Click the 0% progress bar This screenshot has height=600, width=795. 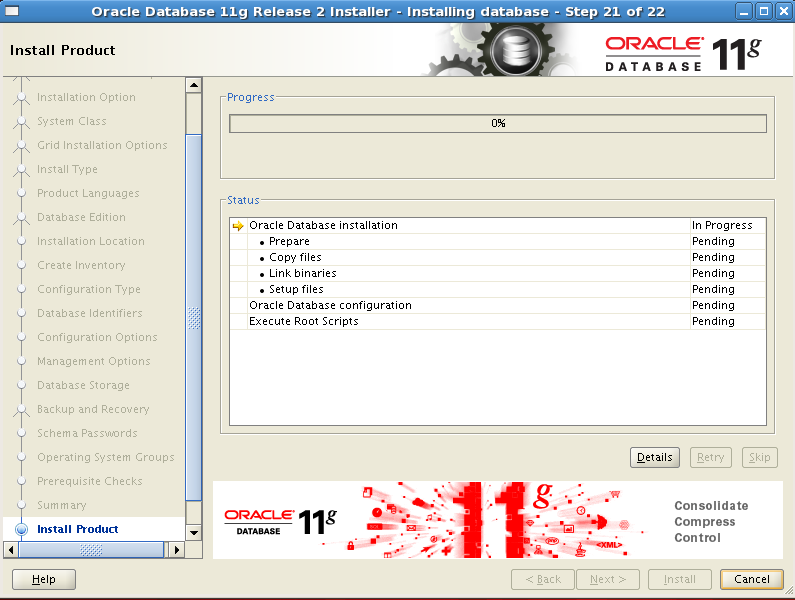point(498,123)
